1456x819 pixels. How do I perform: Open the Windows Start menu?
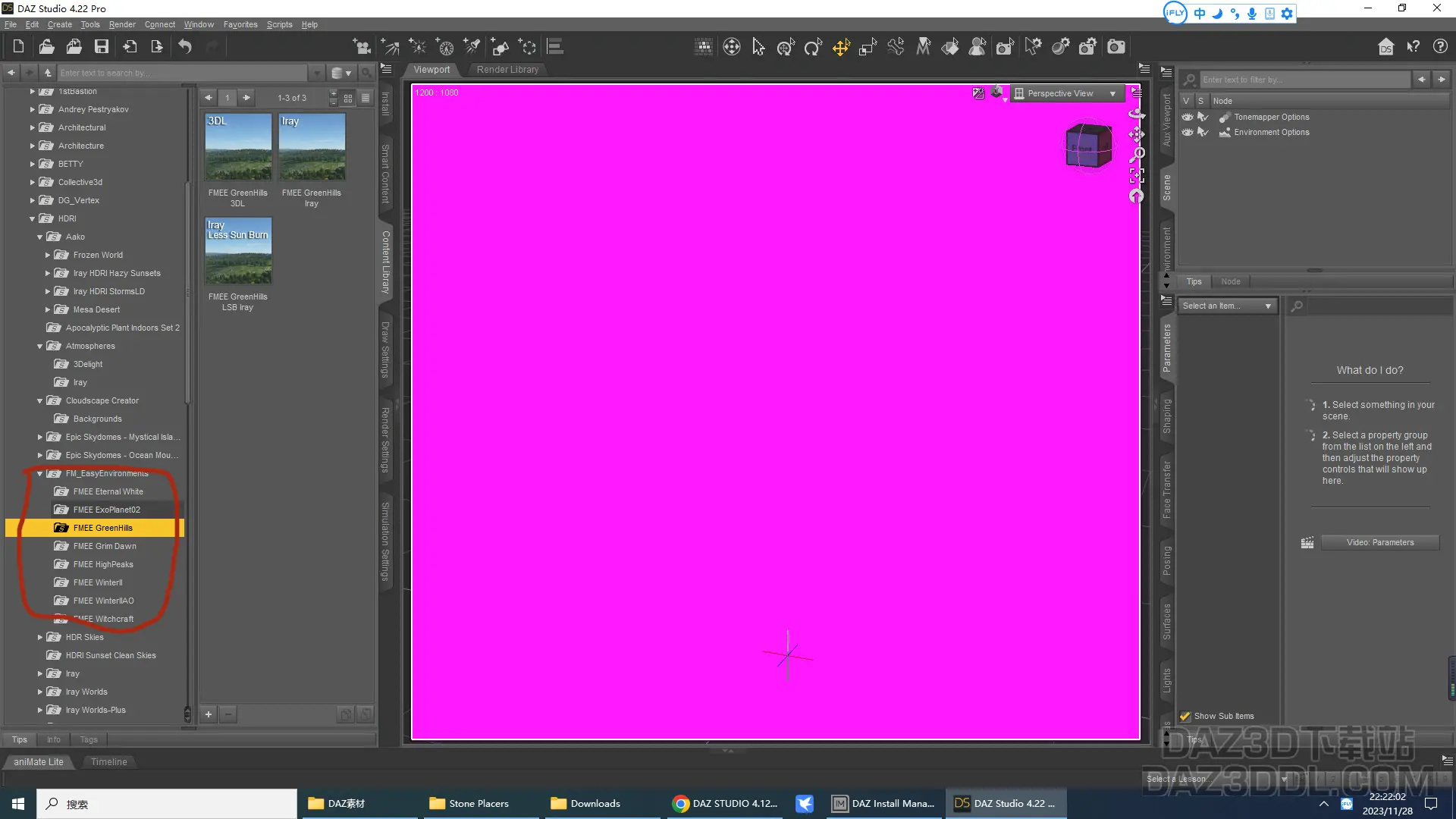pyautogui.click(x=18, y=804)
